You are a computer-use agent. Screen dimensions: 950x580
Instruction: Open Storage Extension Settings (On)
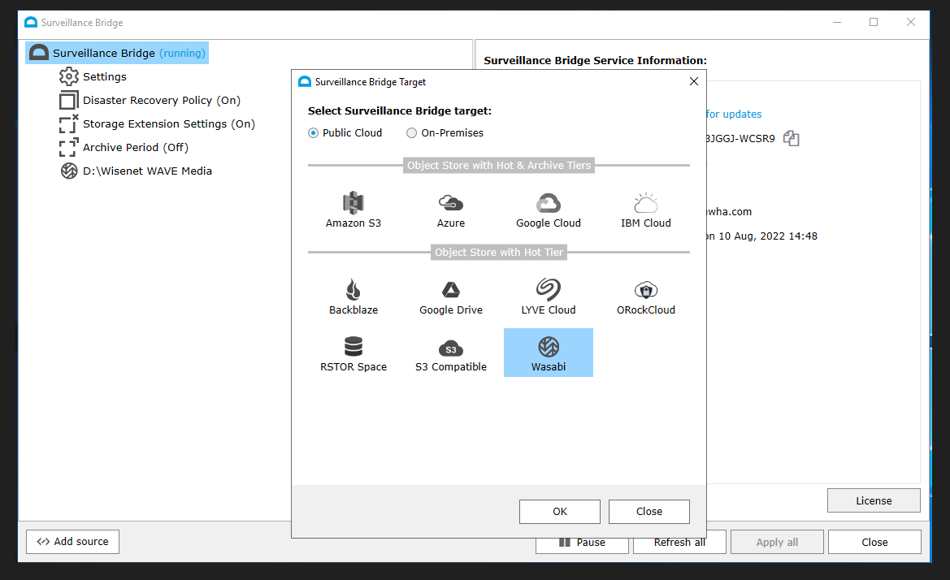[x=169, y=124]
